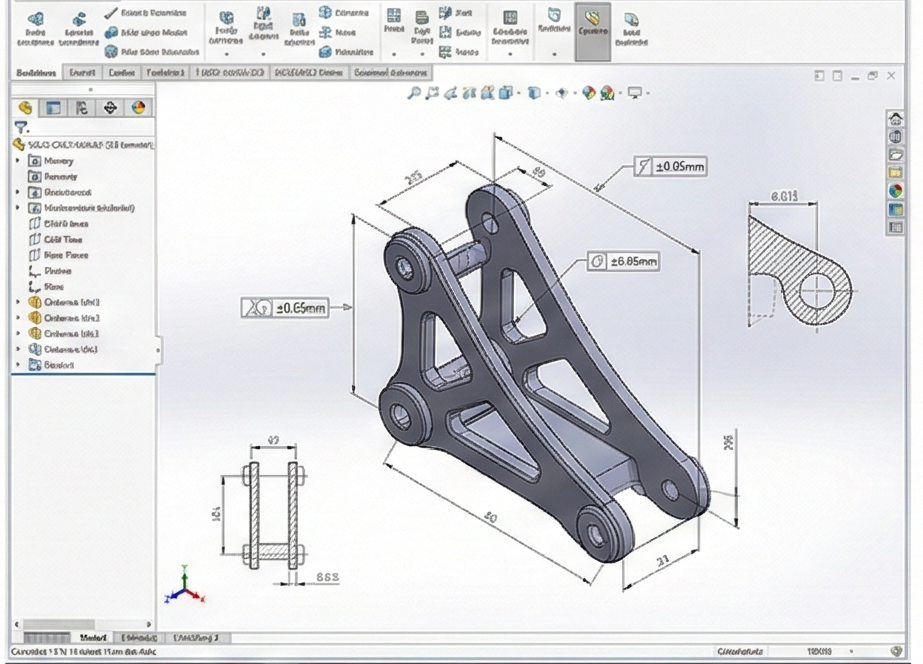Viewport: 923px width, 664px height.
Task: Click the 50 dimension along the bracket base
Action: point(490,517)
